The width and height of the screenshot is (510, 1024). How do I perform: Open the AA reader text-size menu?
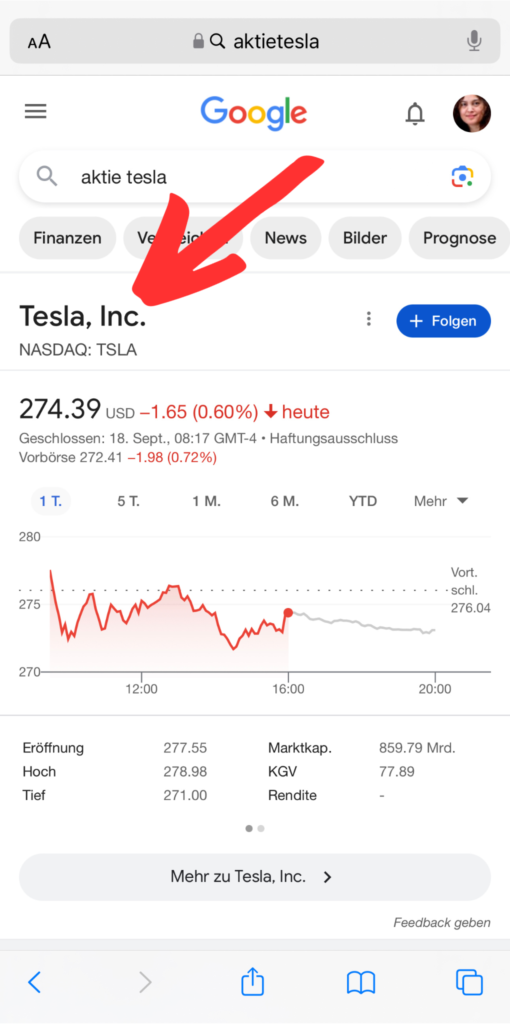point(39,42)
